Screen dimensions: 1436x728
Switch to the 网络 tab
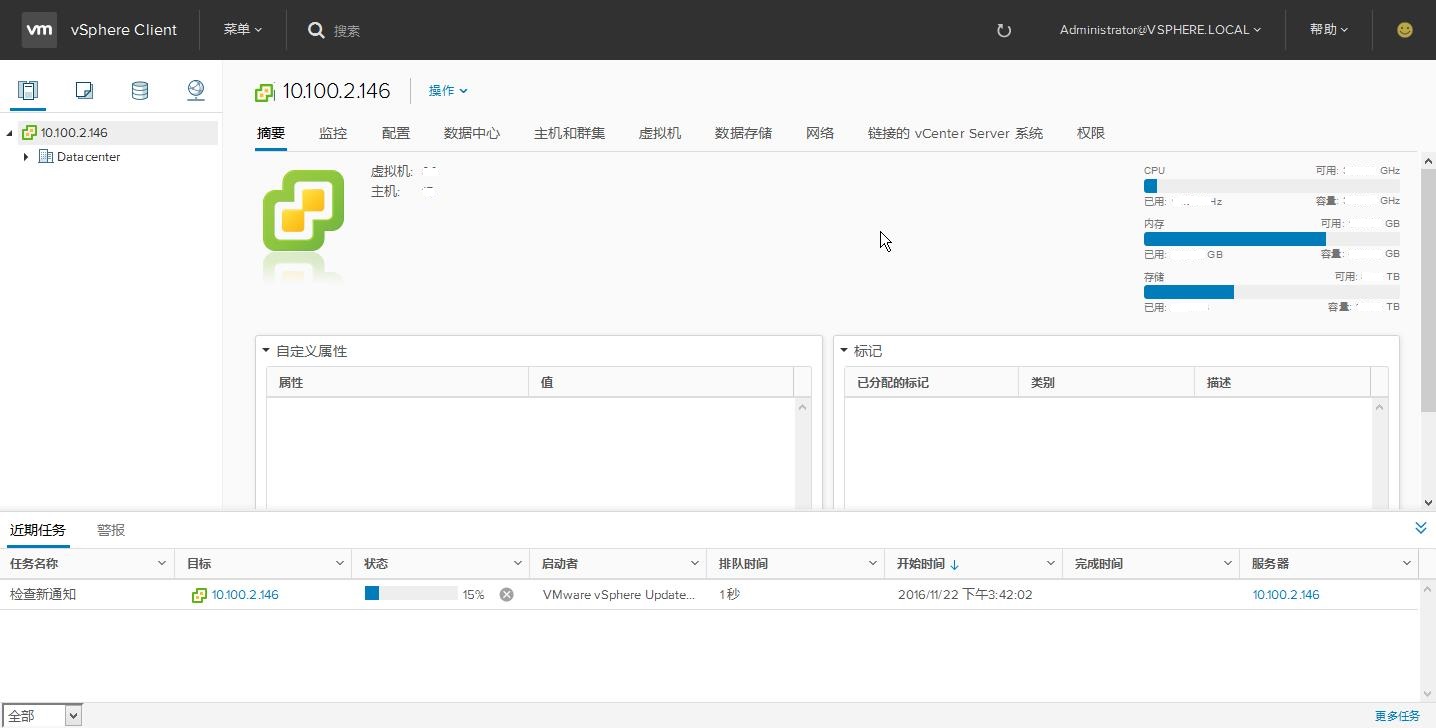[820, 133]
